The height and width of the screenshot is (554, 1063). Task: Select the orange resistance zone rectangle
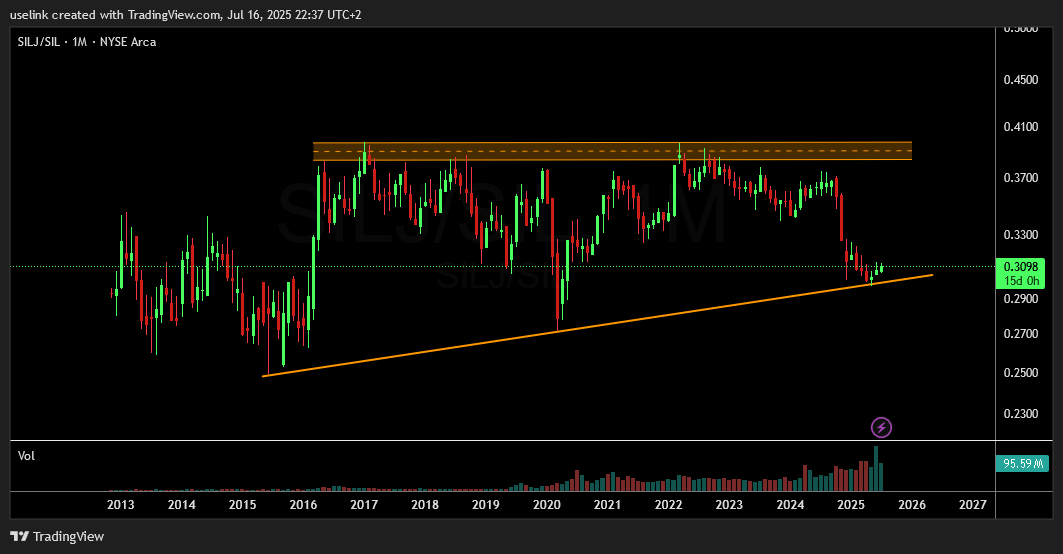pos(612,151)
